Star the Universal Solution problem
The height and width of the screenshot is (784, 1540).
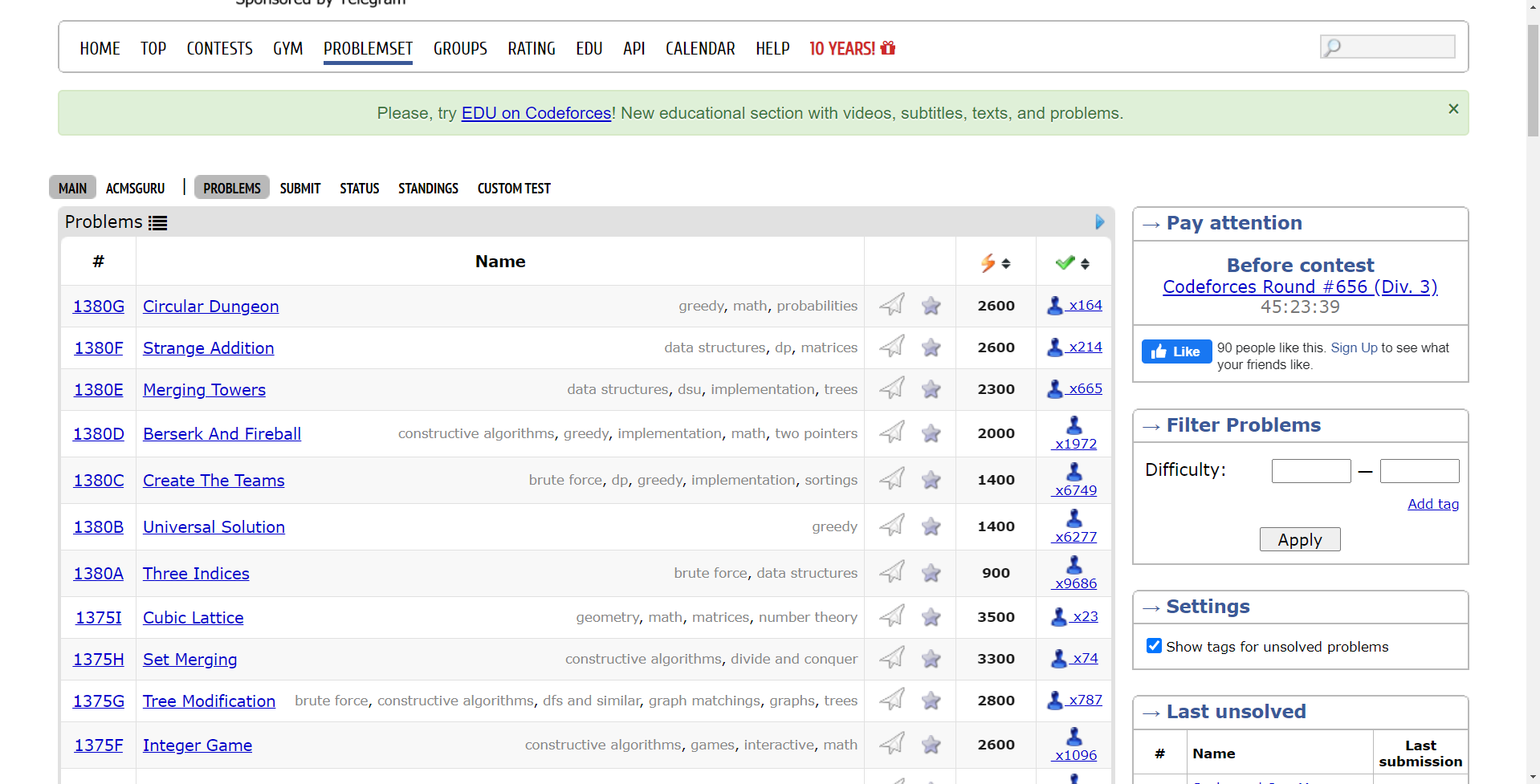click(x=931, y=526)
